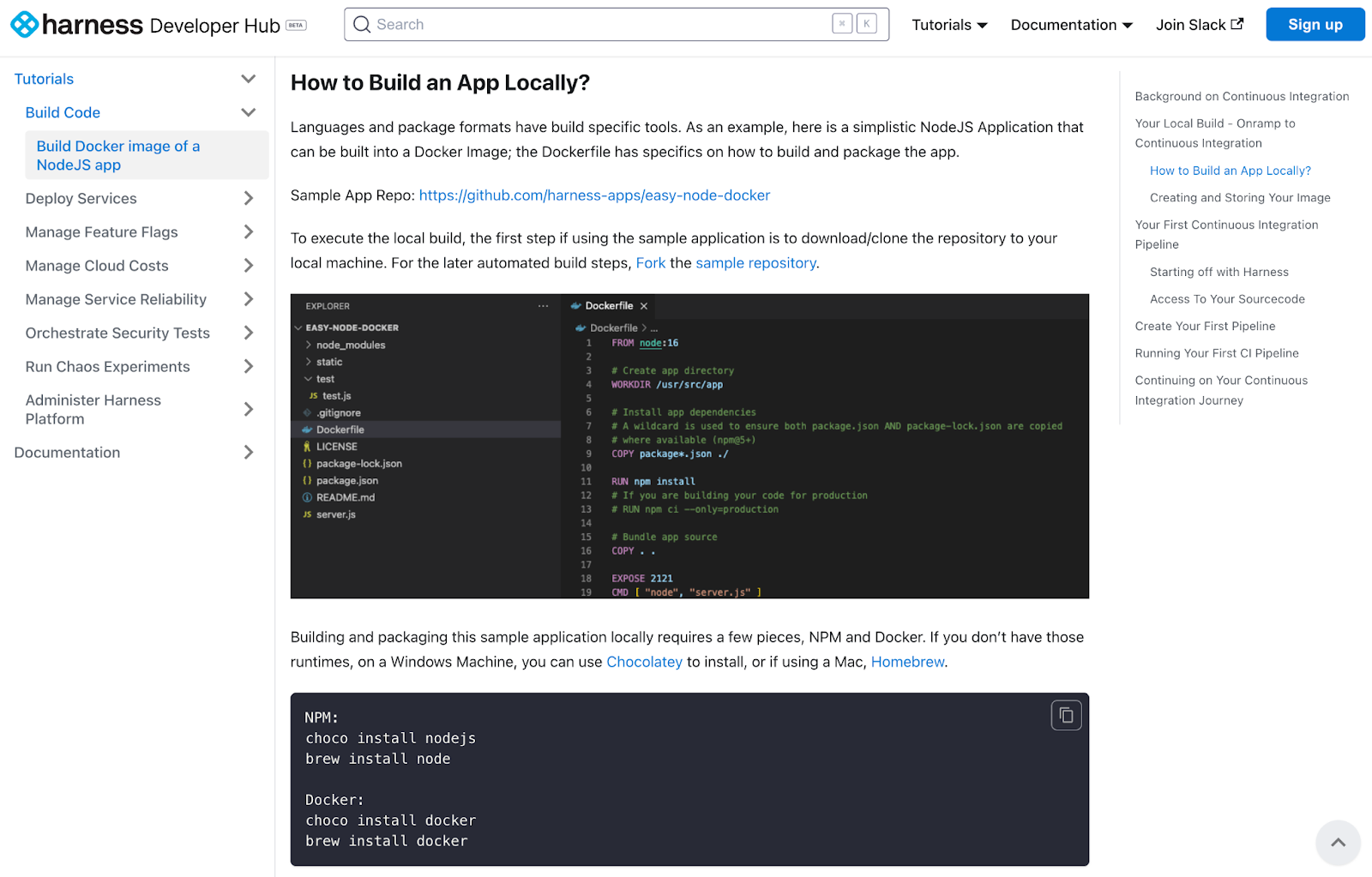Expand the Administer Harness Platform chevron
1372x877 pixels.
point(249,409)
